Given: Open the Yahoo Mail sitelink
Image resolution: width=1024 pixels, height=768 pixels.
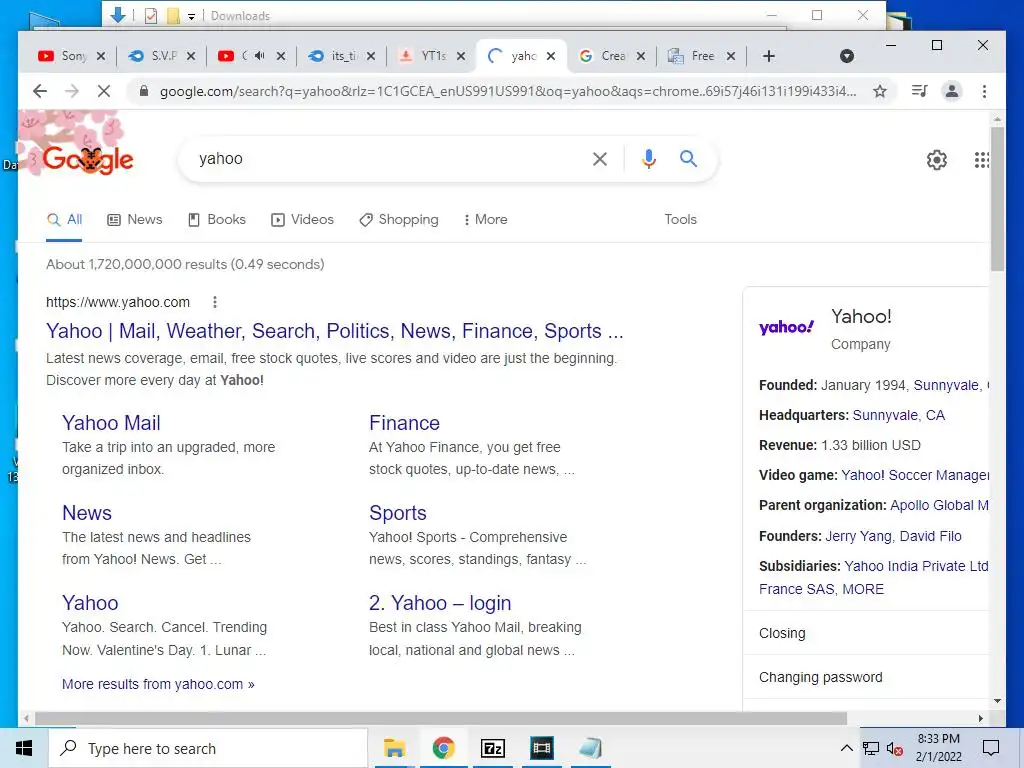Looking at the screenshot, I should pos(111,423).
